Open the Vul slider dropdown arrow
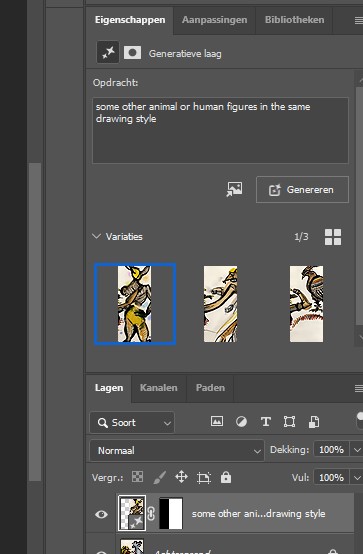The width and height of the screenshot is (363, 554). click(356, 478)
